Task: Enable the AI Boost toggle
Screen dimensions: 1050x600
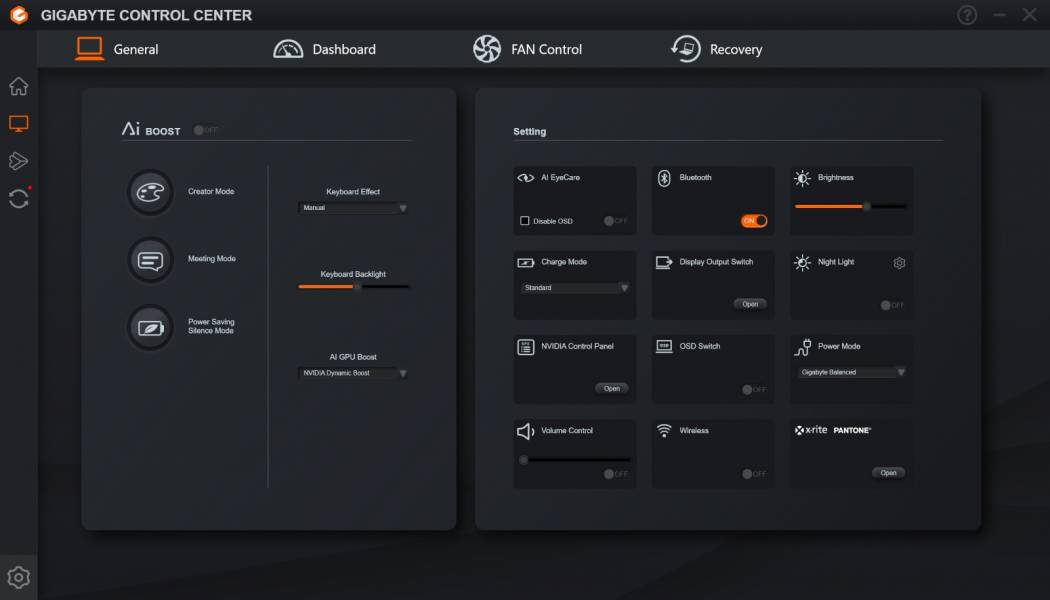Action: 205,130
